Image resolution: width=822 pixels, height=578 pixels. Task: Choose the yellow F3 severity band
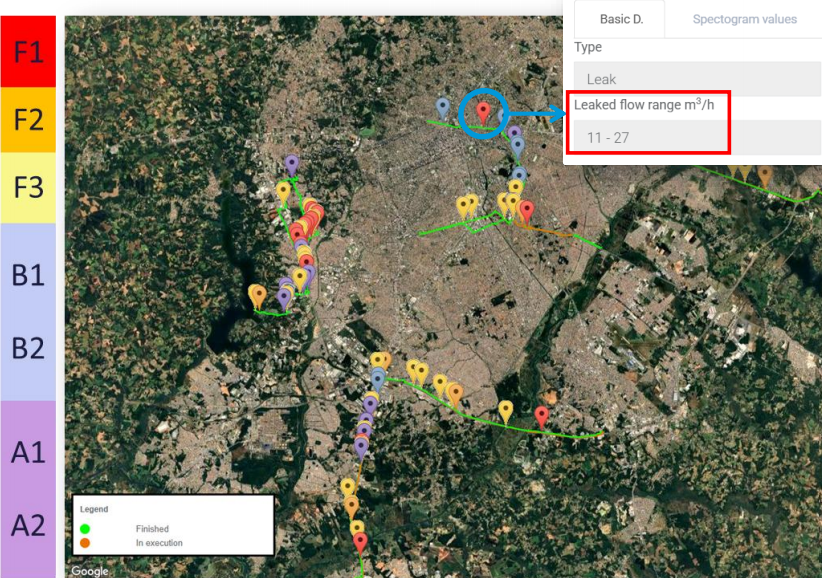tap(28, 187)
